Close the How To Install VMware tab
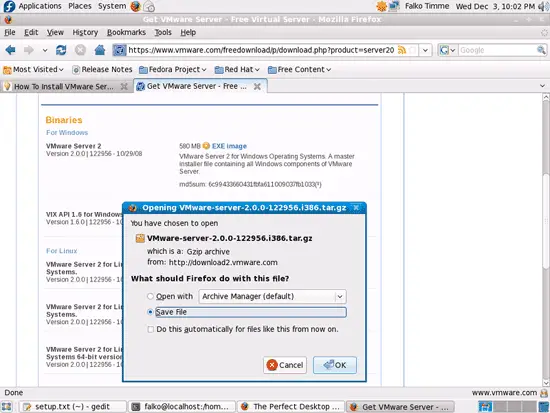Viewport: 550px width, 413px height. (x=124, y=86)
